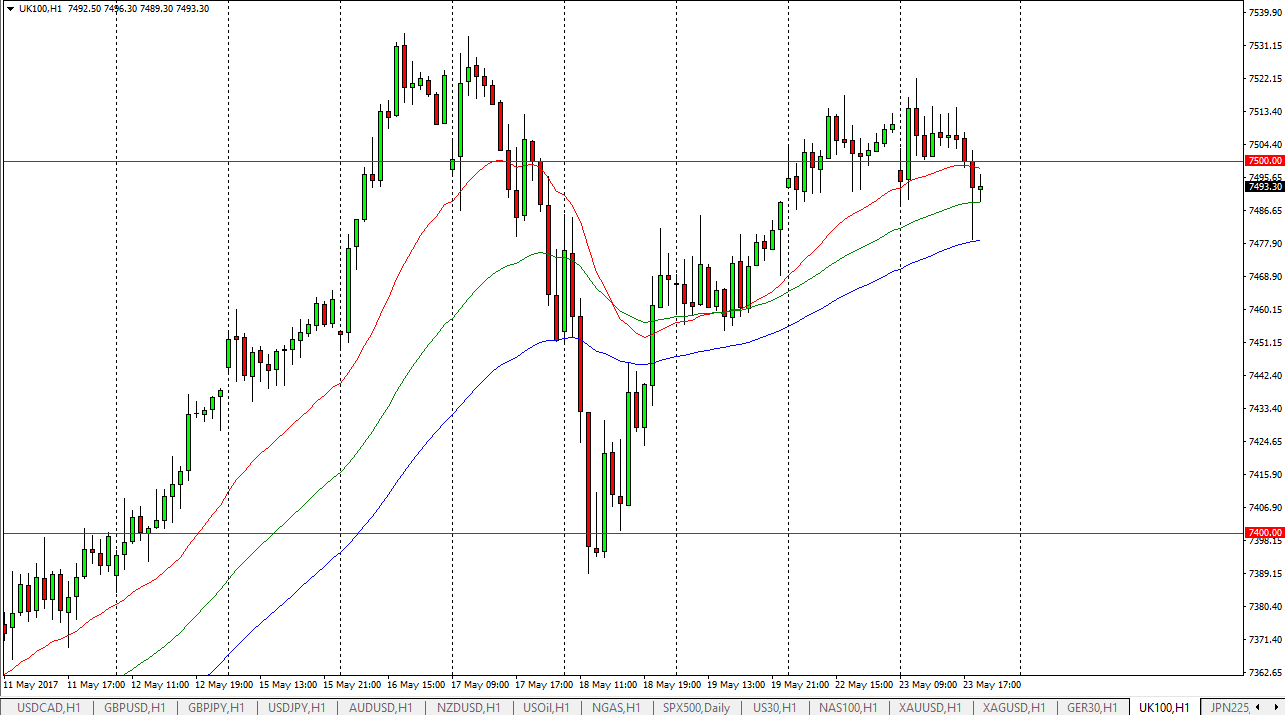Select the GBPJPY,H1 tab
This screenshot has height=715, width=1285.
pos(216,707)
